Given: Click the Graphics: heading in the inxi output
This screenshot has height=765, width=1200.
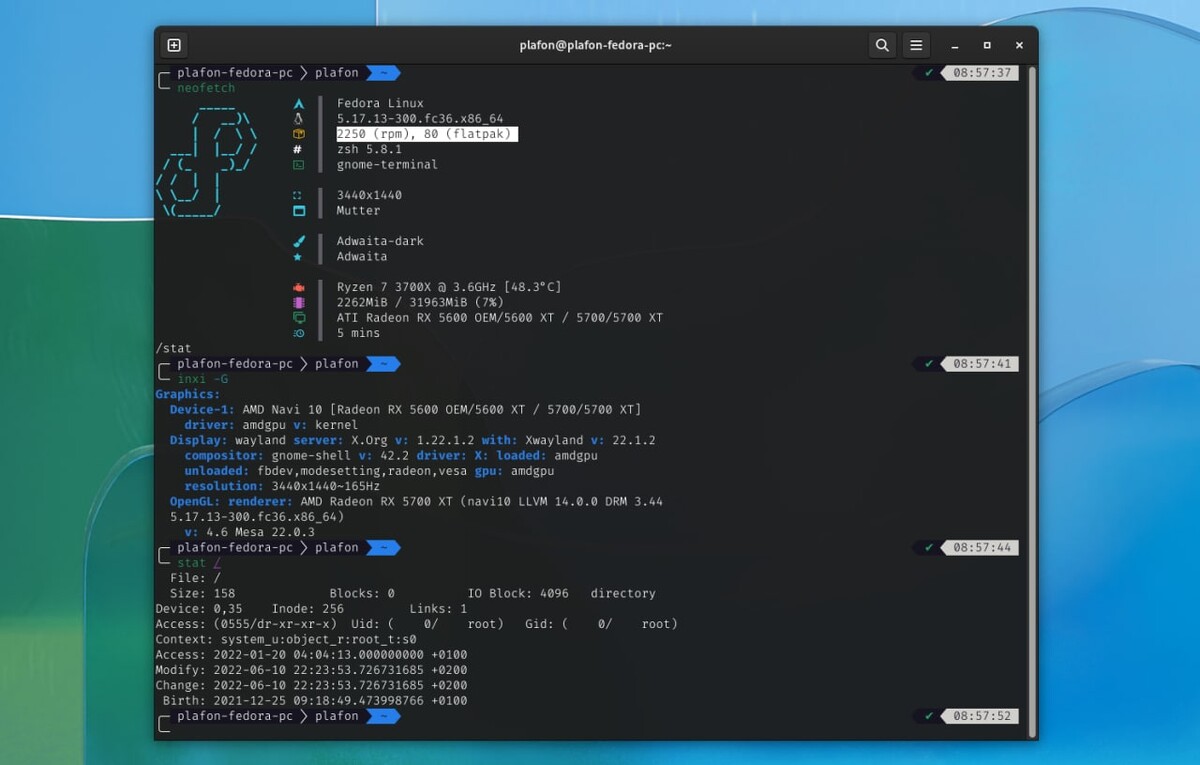Looking at the screenshot, I should 188,394.
